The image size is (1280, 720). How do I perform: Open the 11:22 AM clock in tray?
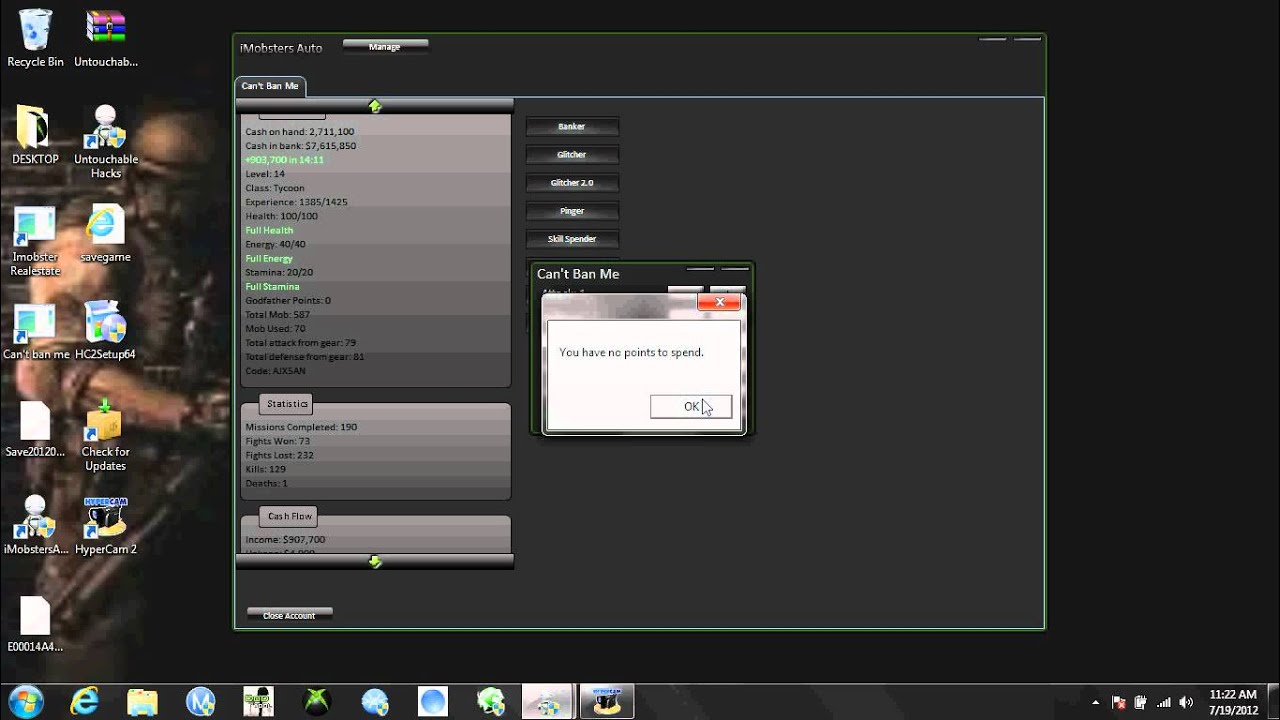[1233, 701]
